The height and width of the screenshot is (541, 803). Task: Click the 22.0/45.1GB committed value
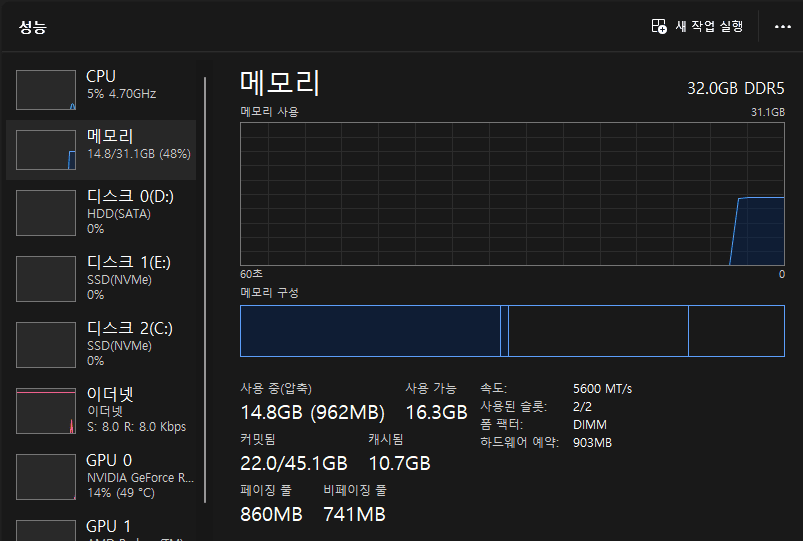point(294,464)
